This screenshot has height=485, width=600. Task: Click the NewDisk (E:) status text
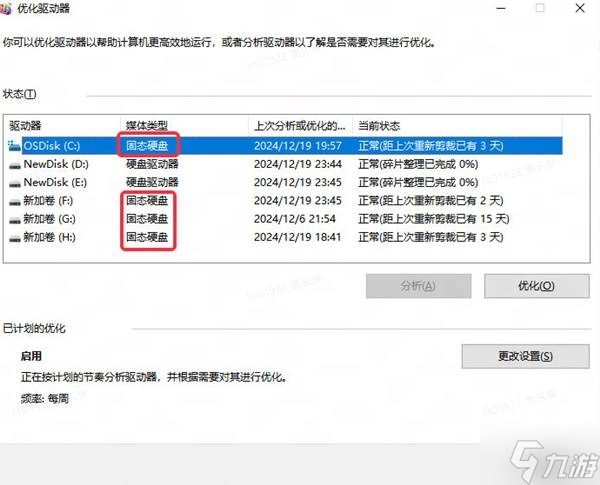(x=418, y=182)
